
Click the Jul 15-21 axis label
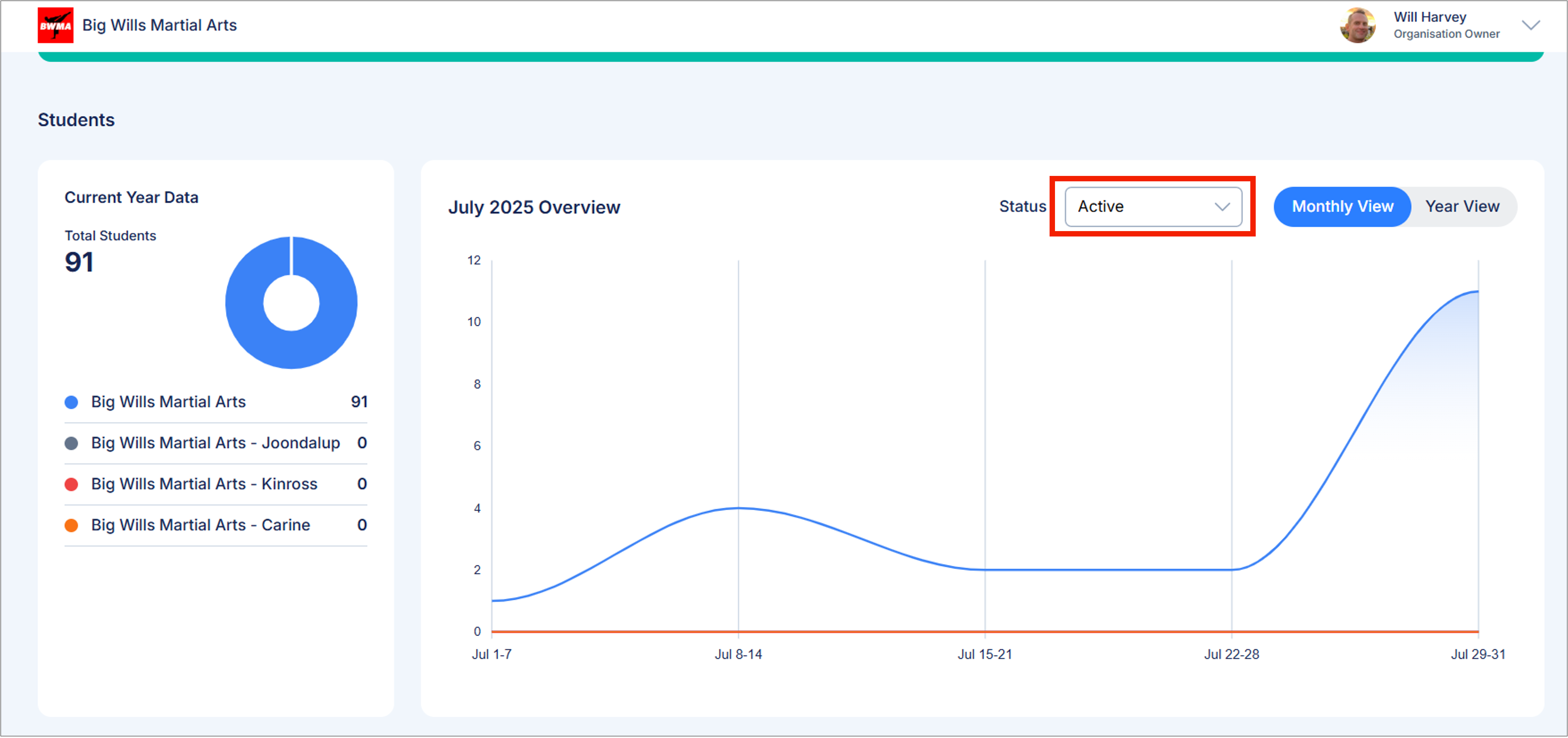tap(984, 654)
